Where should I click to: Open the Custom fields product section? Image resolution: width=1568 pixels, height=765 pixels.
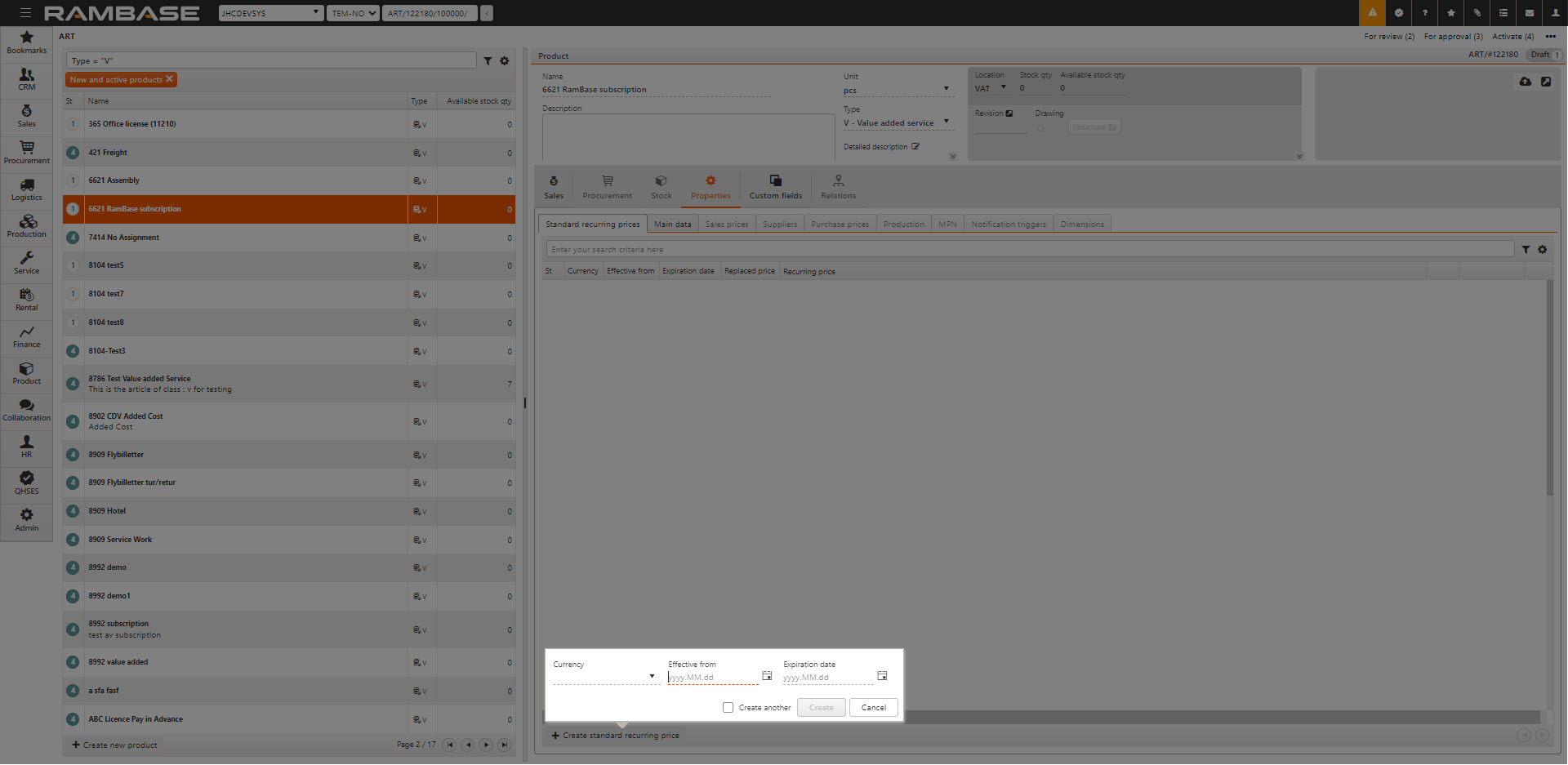click(x=775, y=186)
